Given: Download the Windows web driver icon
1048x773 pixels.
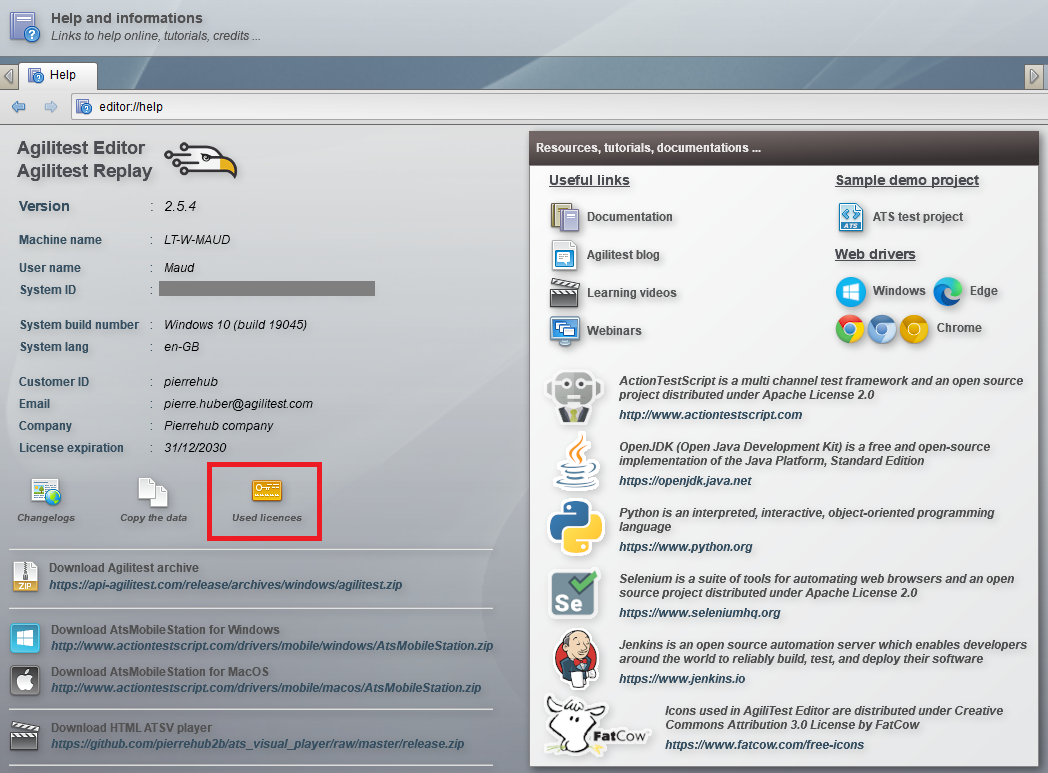Looking at the screenshot, I should click(x=850, y=291).
